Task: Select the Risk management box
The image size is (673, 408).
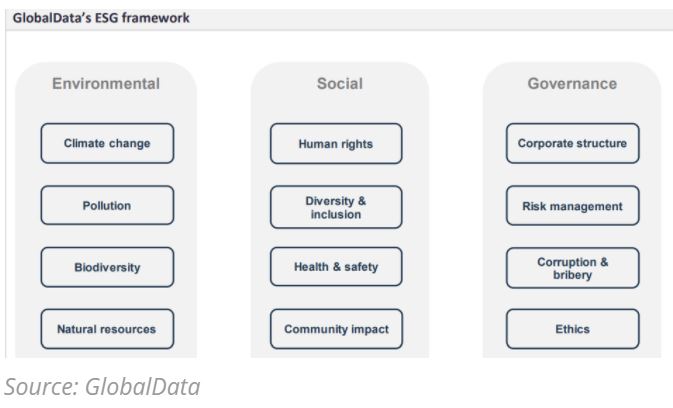Action: pos(572,206)
